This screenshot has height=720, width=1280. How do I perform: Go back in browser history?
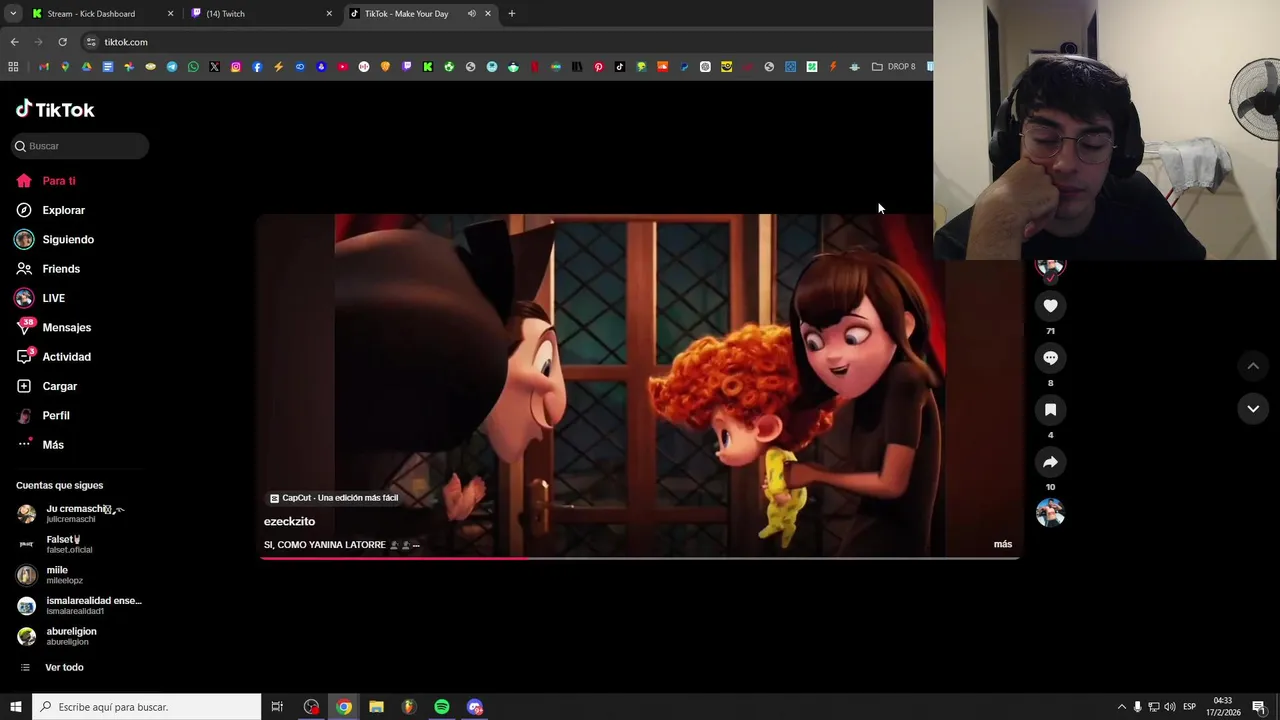(x=14, y=42)
